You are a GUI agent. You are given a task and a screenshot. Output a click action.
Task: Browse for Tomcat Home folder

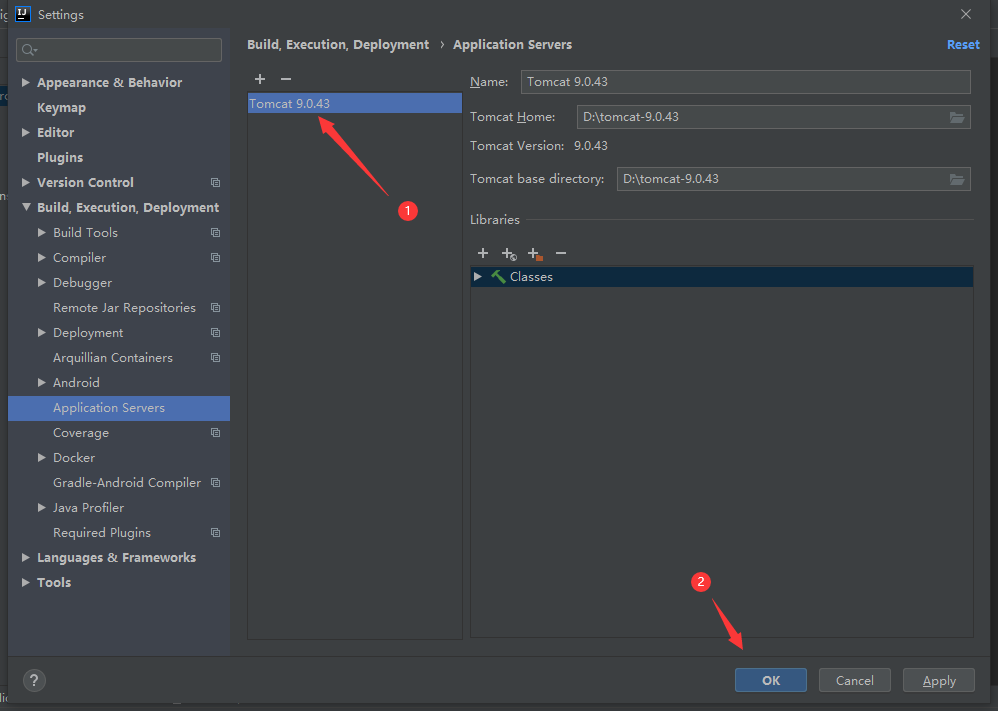click(x=957, y=117)
